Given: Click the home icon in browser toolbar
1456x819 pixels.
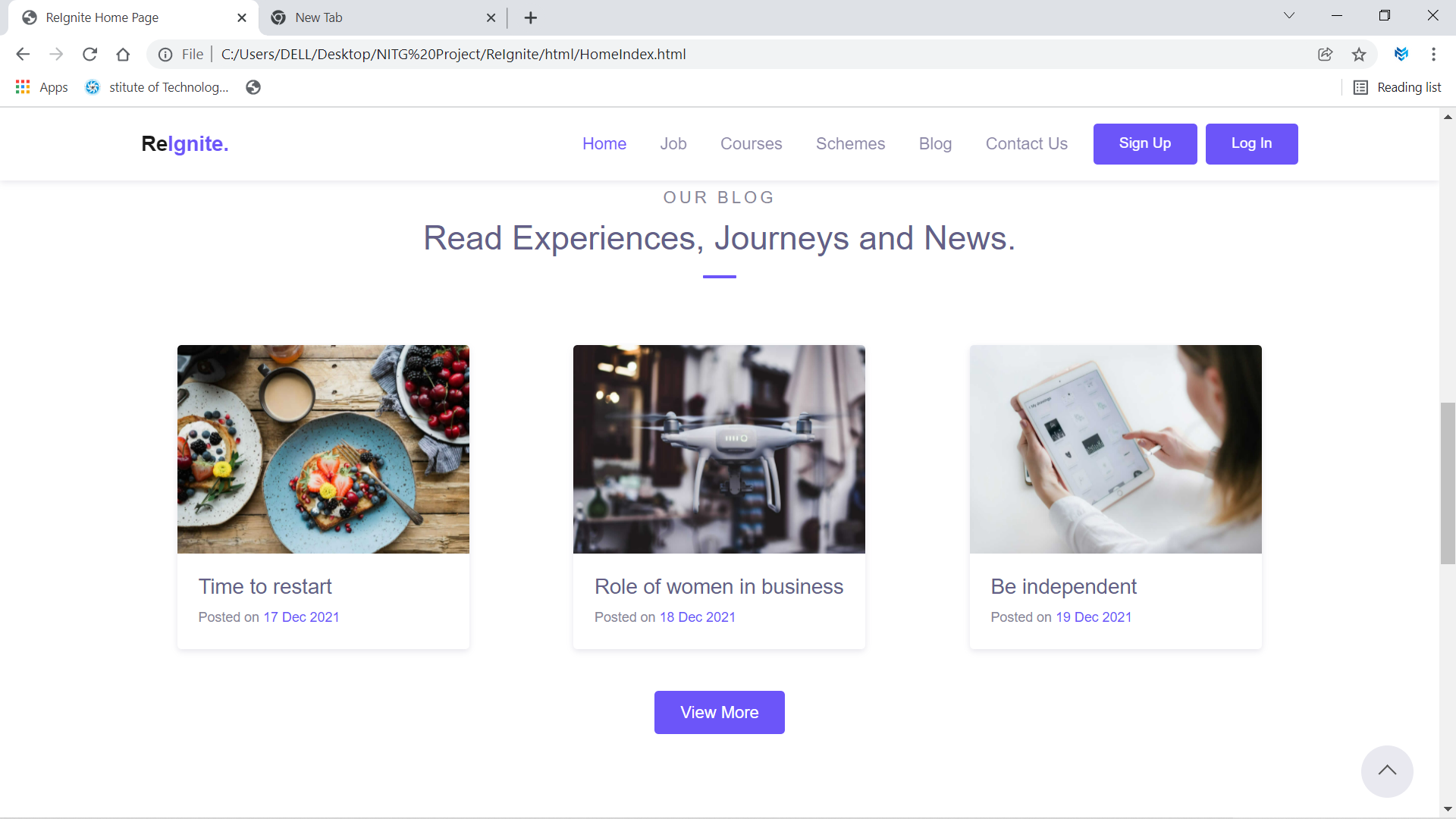Looking at the screenshot, I should (123, 54).
